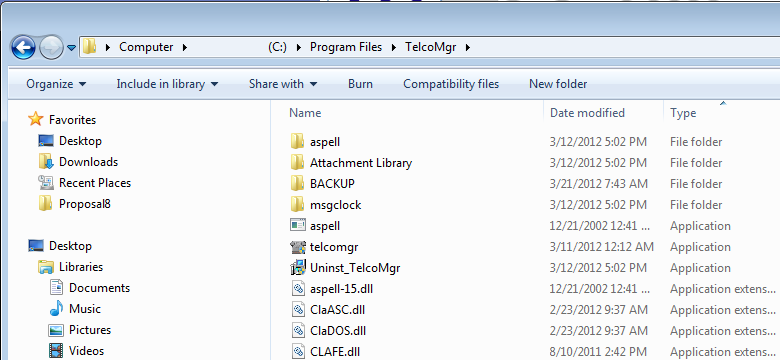Click the CLAFE.dll file icon
780x360 pixels.
tap(297, 351)
